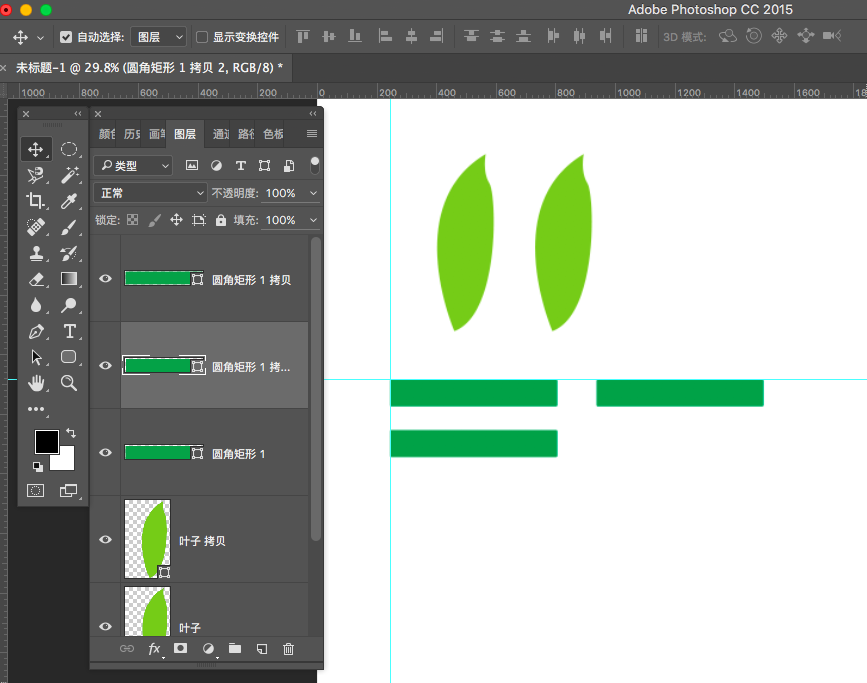
Task: Activate the Pen tool
Action: click(x=36, y=331)
